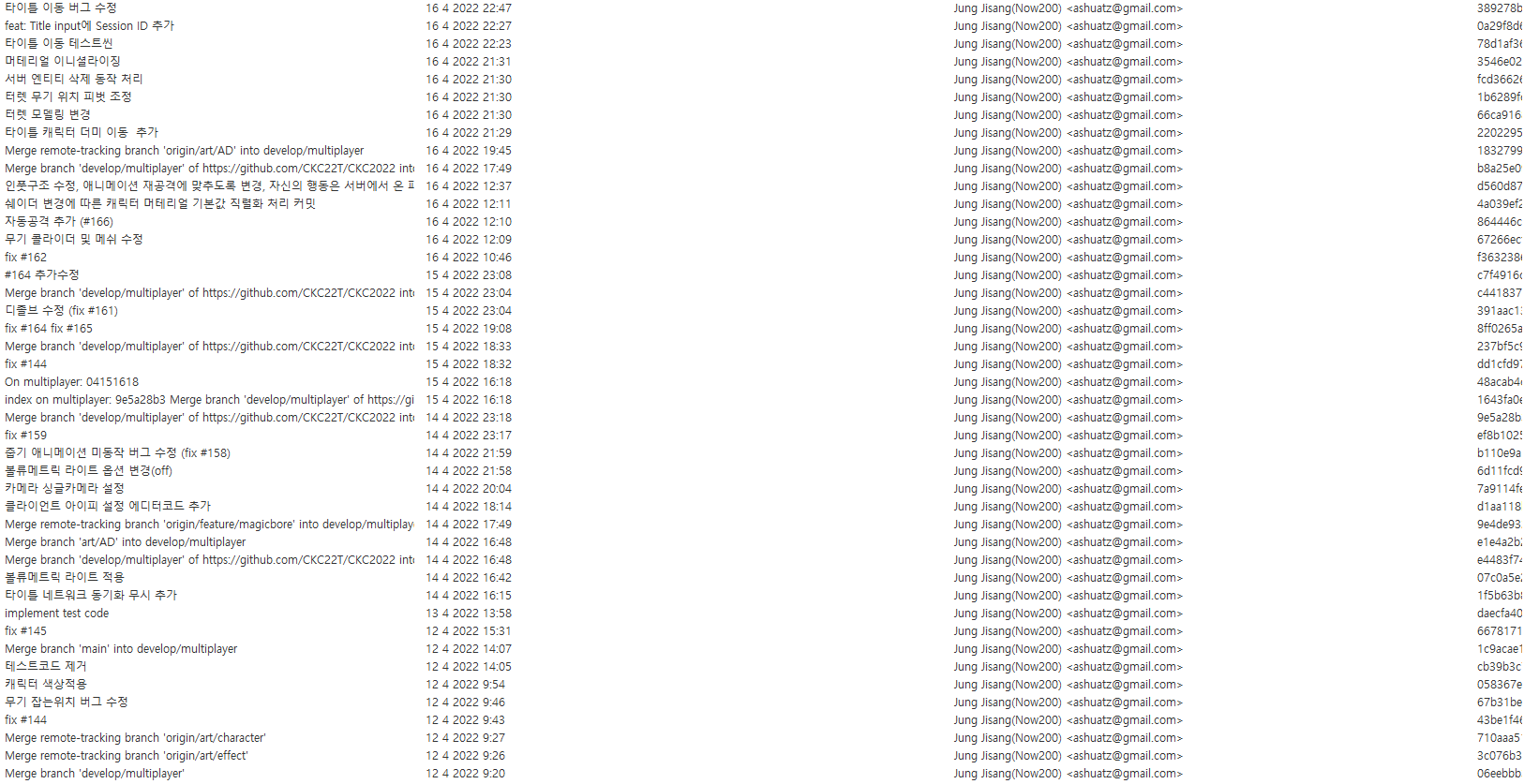Click commit hash starting with 'daecfa4'
This screenshot has height=784, width=1524.
[1500, 614]
